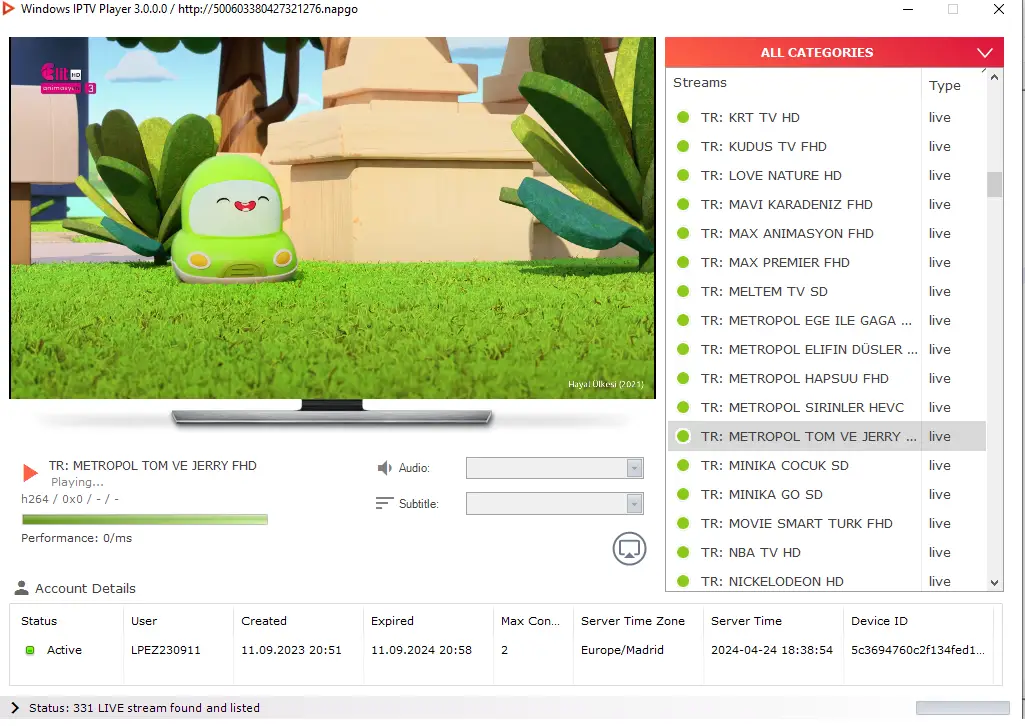Choose TR: LOVE NATURE HD channel

click(x=826, y=175)
